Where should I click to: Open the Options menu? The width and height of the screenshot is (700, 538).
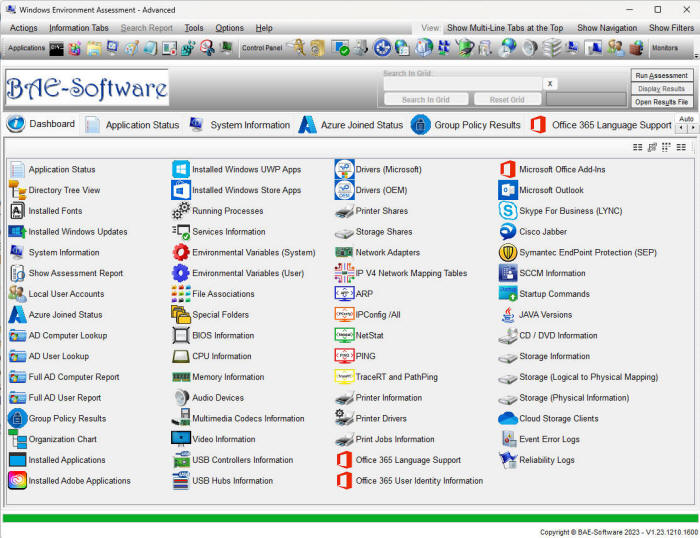tap(229, 28)
